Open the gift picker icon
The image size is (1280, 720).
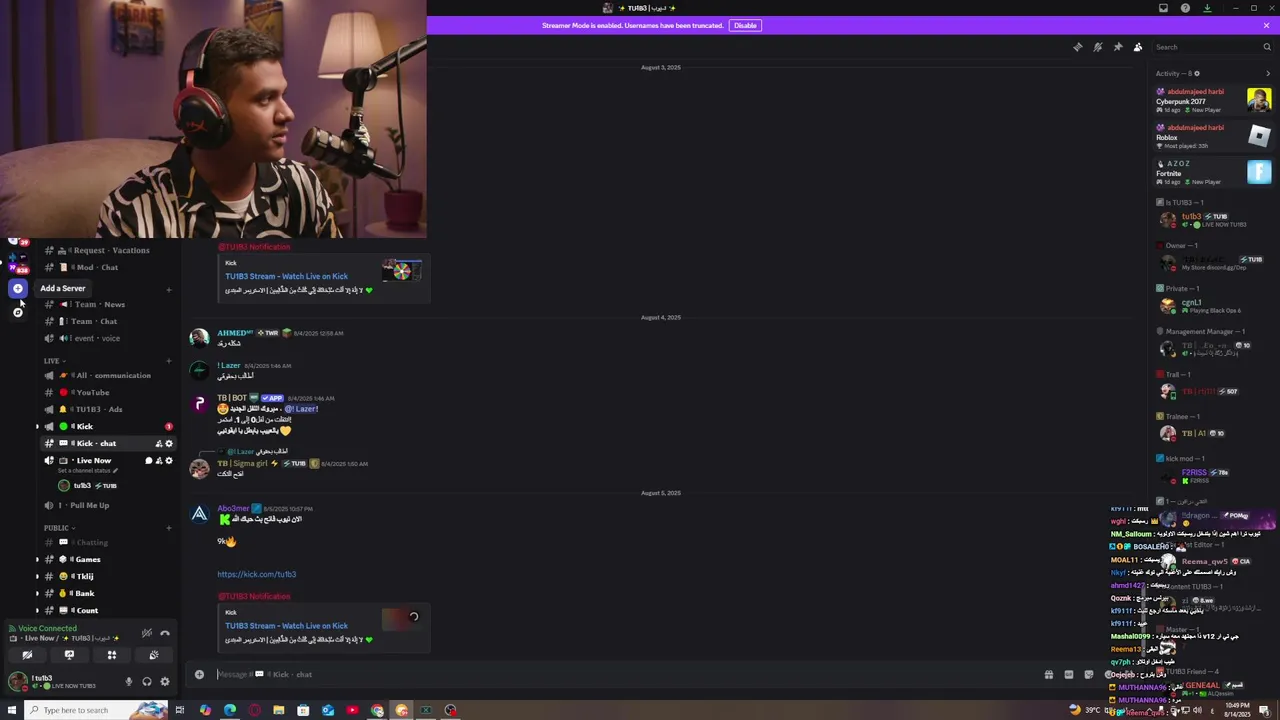pos(1048,674)
